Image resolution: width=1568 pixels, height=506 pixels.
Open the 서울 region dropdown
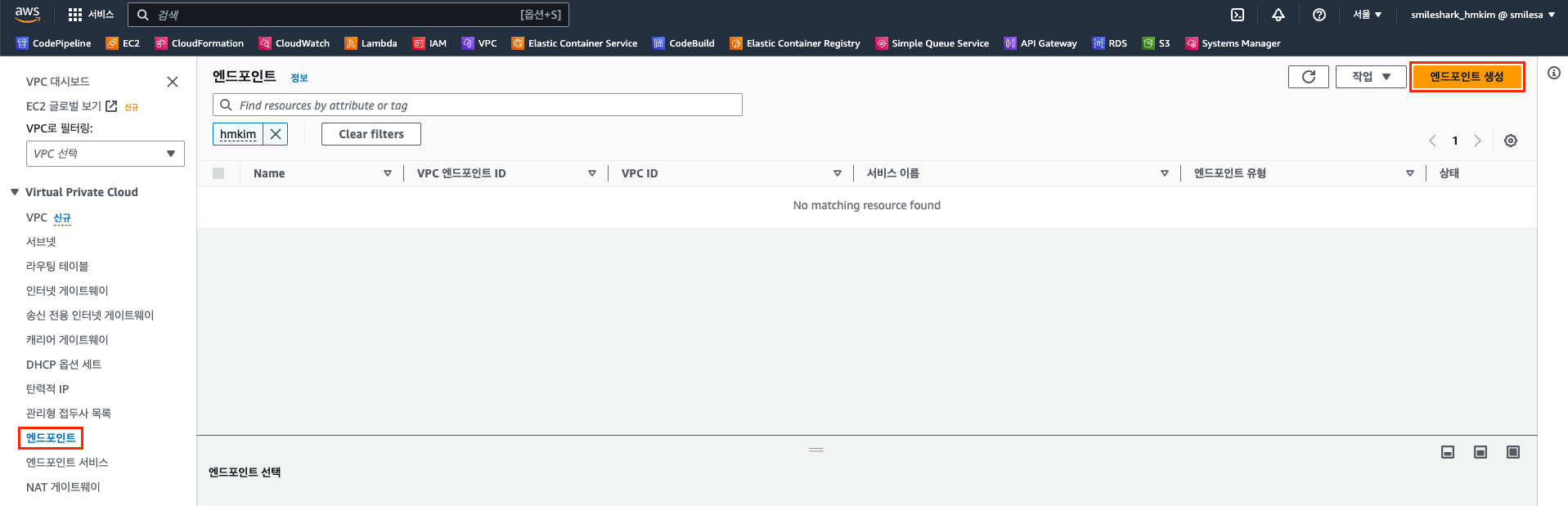1367,15
